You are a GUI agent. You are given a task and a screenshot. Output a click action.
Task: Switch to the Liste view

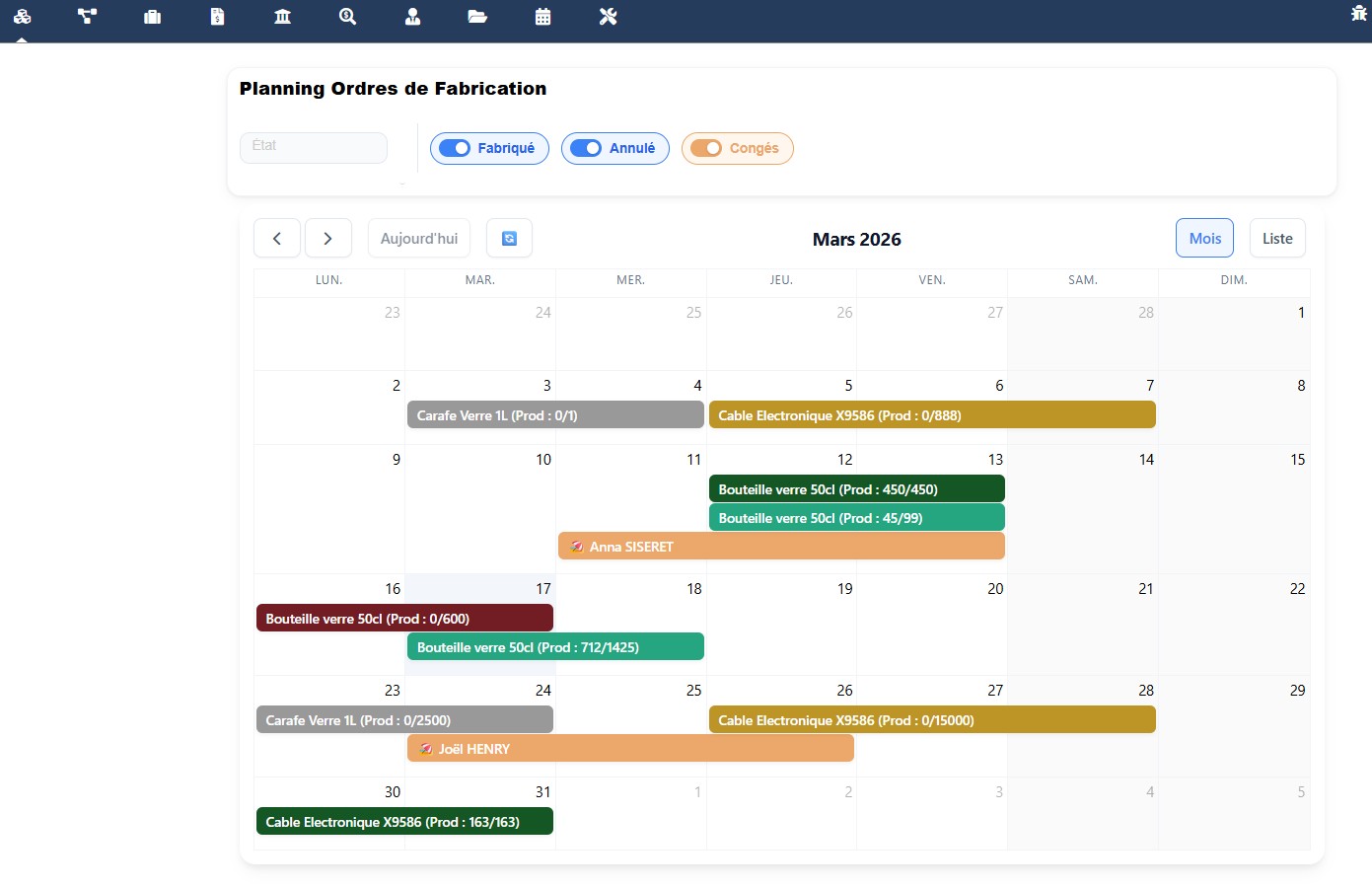(1277, 239)
